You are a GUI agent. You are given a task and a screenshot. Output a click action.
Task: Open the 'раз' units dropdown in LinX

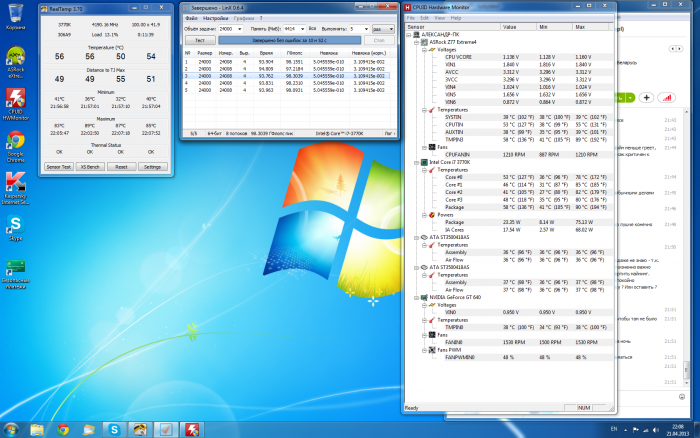coord(383,29)
